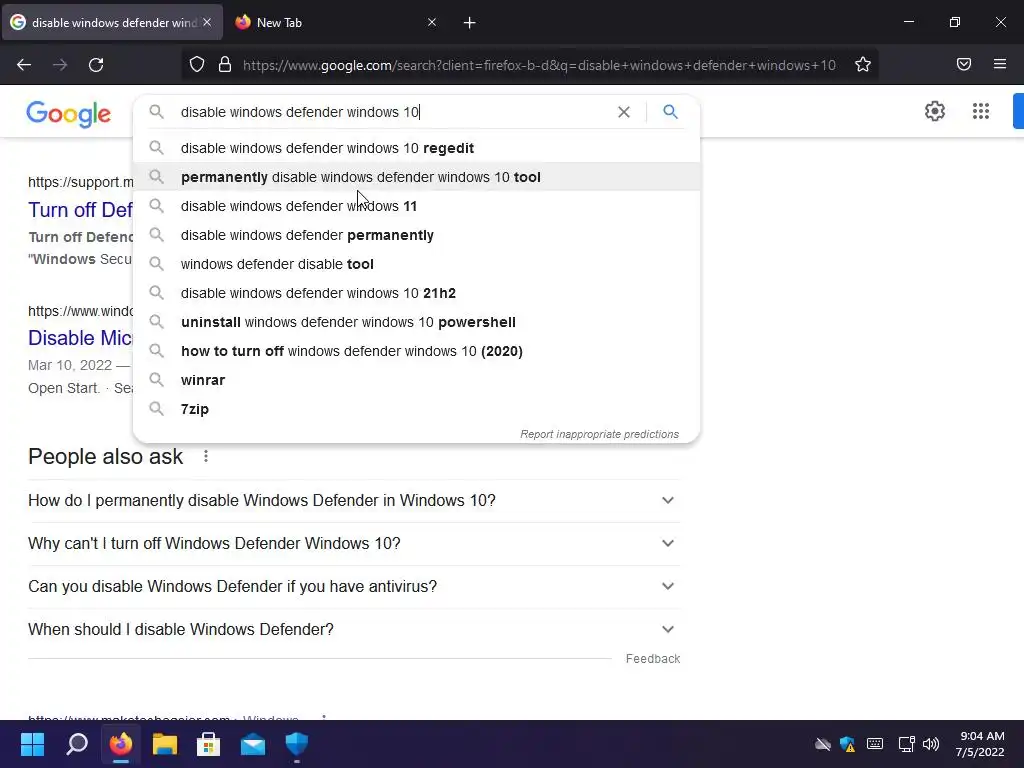Viewport: 1024px width, 768px height.
Task: Choose the 7zip suggestion
Action: tap(416, 409)
